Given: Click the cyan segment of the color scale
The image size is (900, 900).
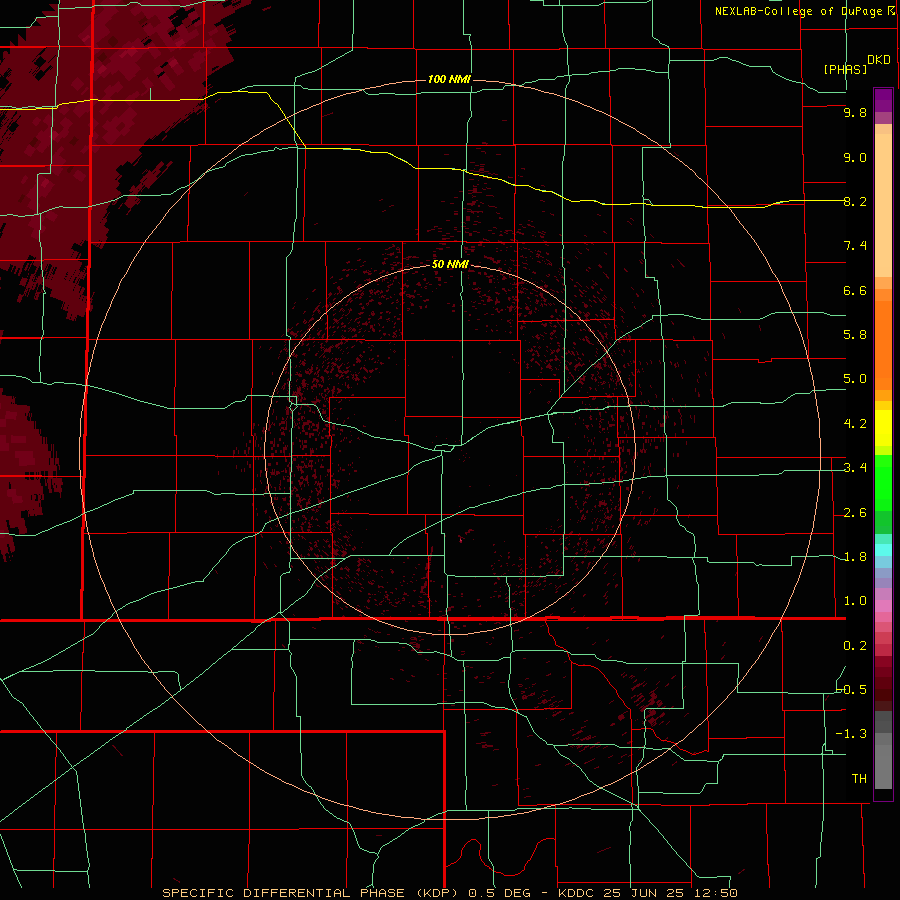Looking at the screenshot, I should tap(883, 550).
